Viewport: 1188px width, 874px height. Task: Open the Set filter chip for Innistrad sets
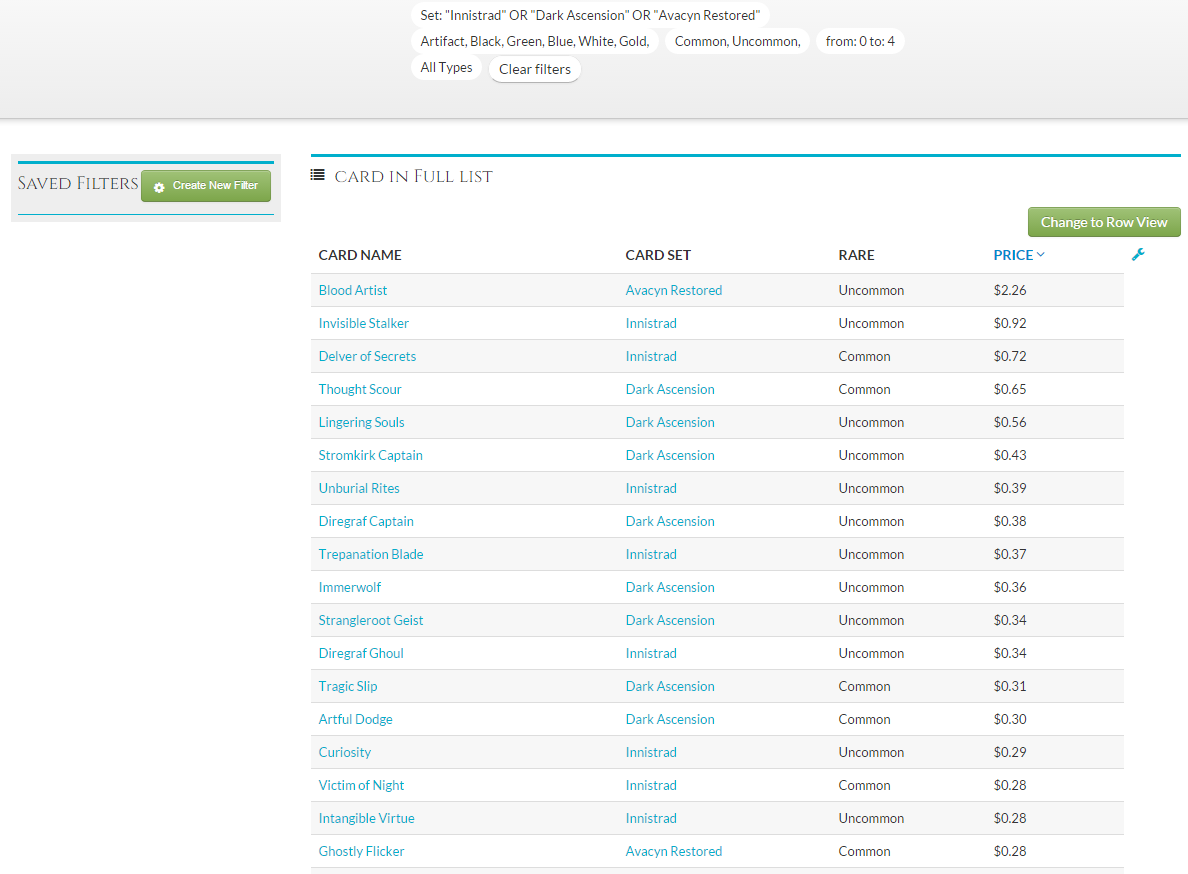point(590,15)
